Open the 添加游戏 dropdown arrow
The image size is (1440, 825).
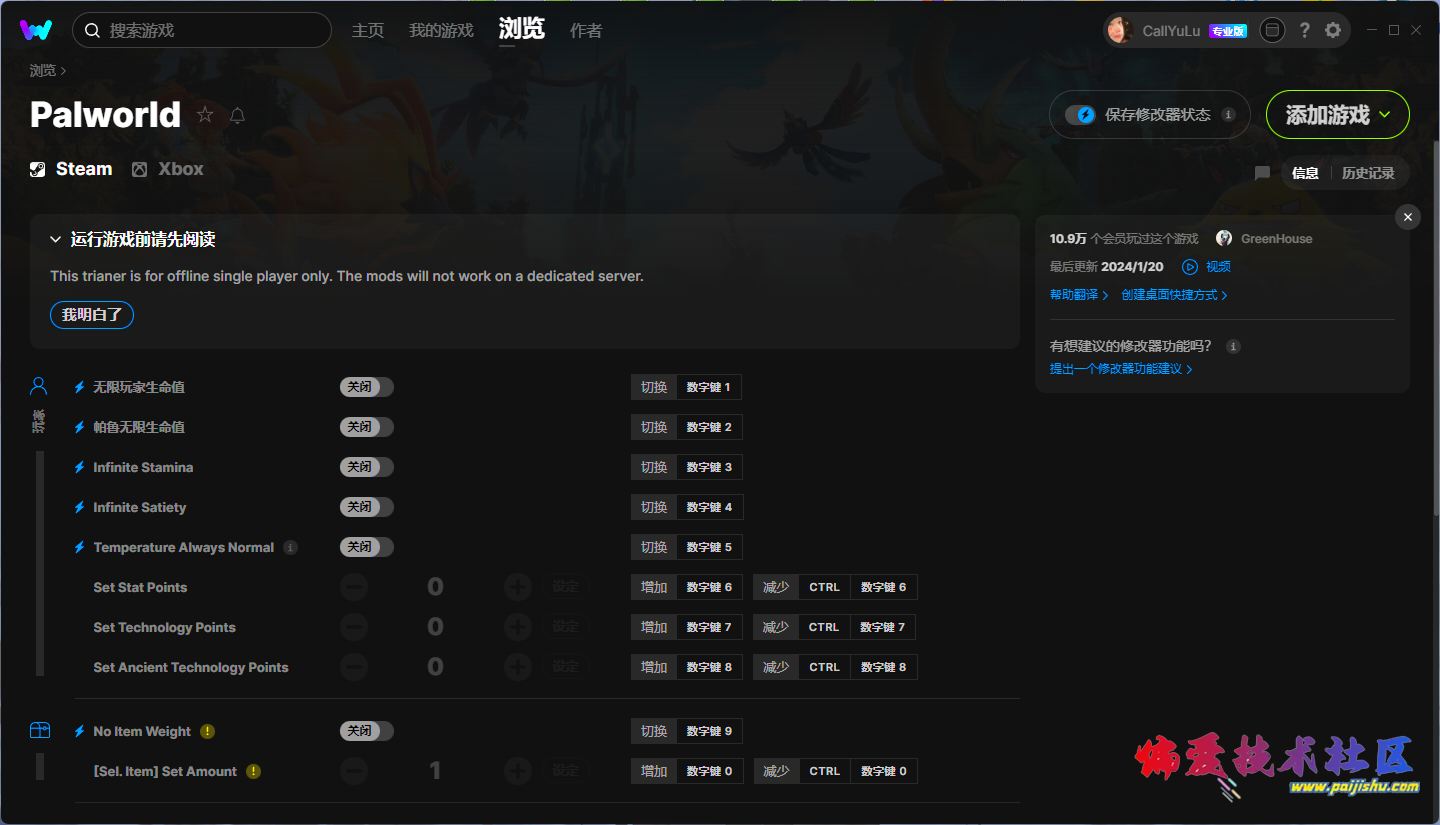point(1384,115)
